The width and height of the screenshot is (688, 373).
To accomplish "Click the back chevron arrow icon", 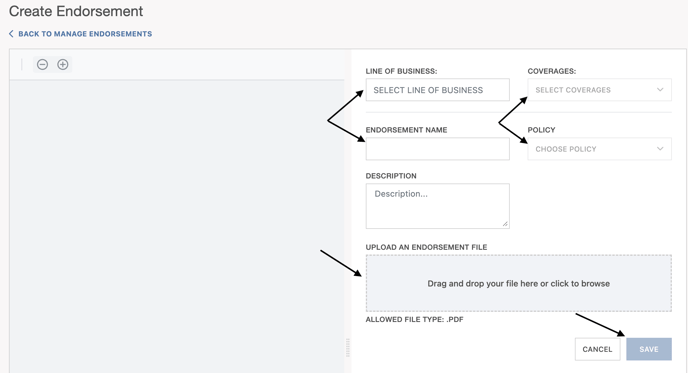I will 11,34.
